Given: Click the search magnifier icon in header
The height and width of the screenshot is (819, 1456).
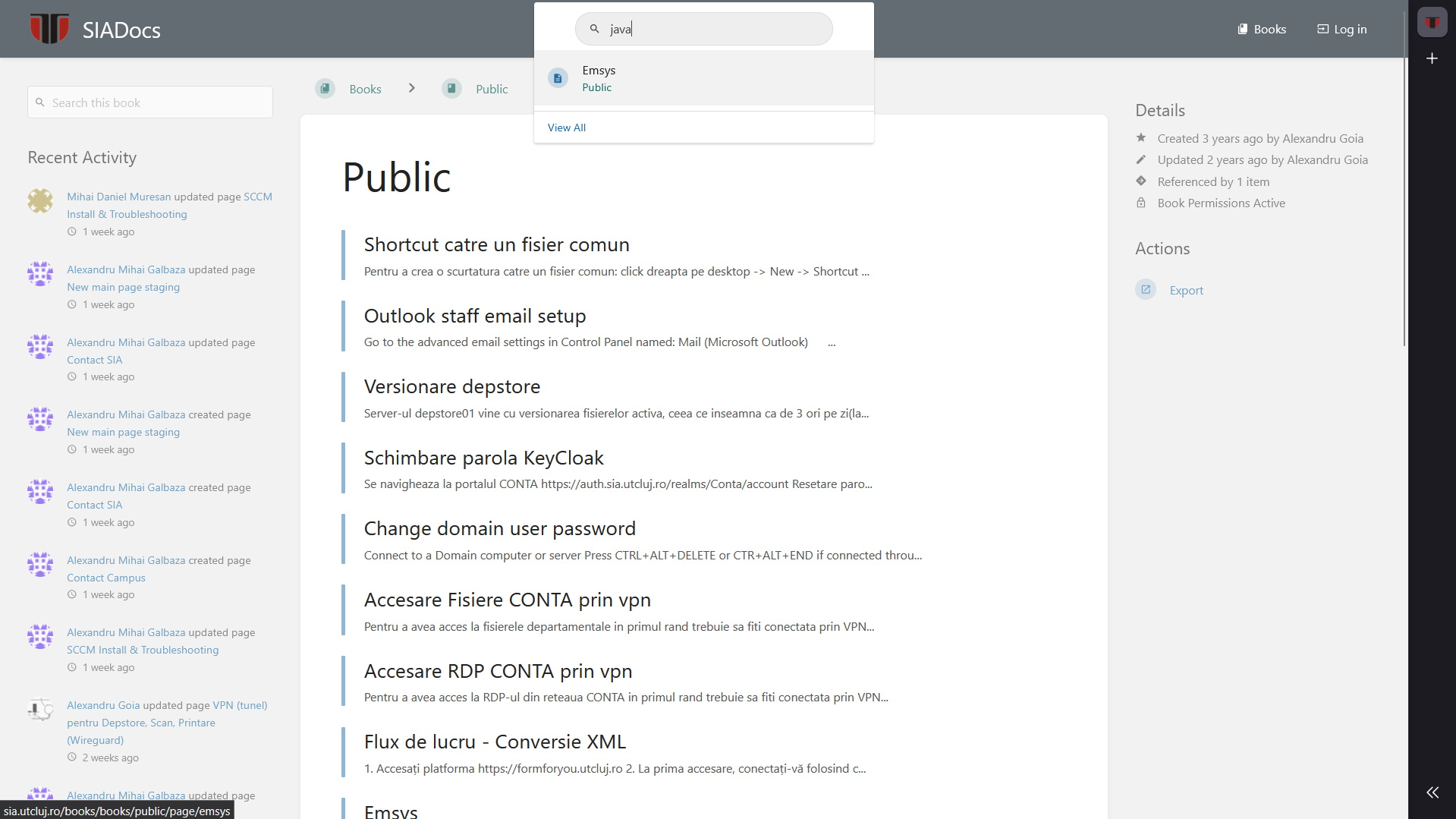Looking at the screenshot, I should (x=595, y=29).
